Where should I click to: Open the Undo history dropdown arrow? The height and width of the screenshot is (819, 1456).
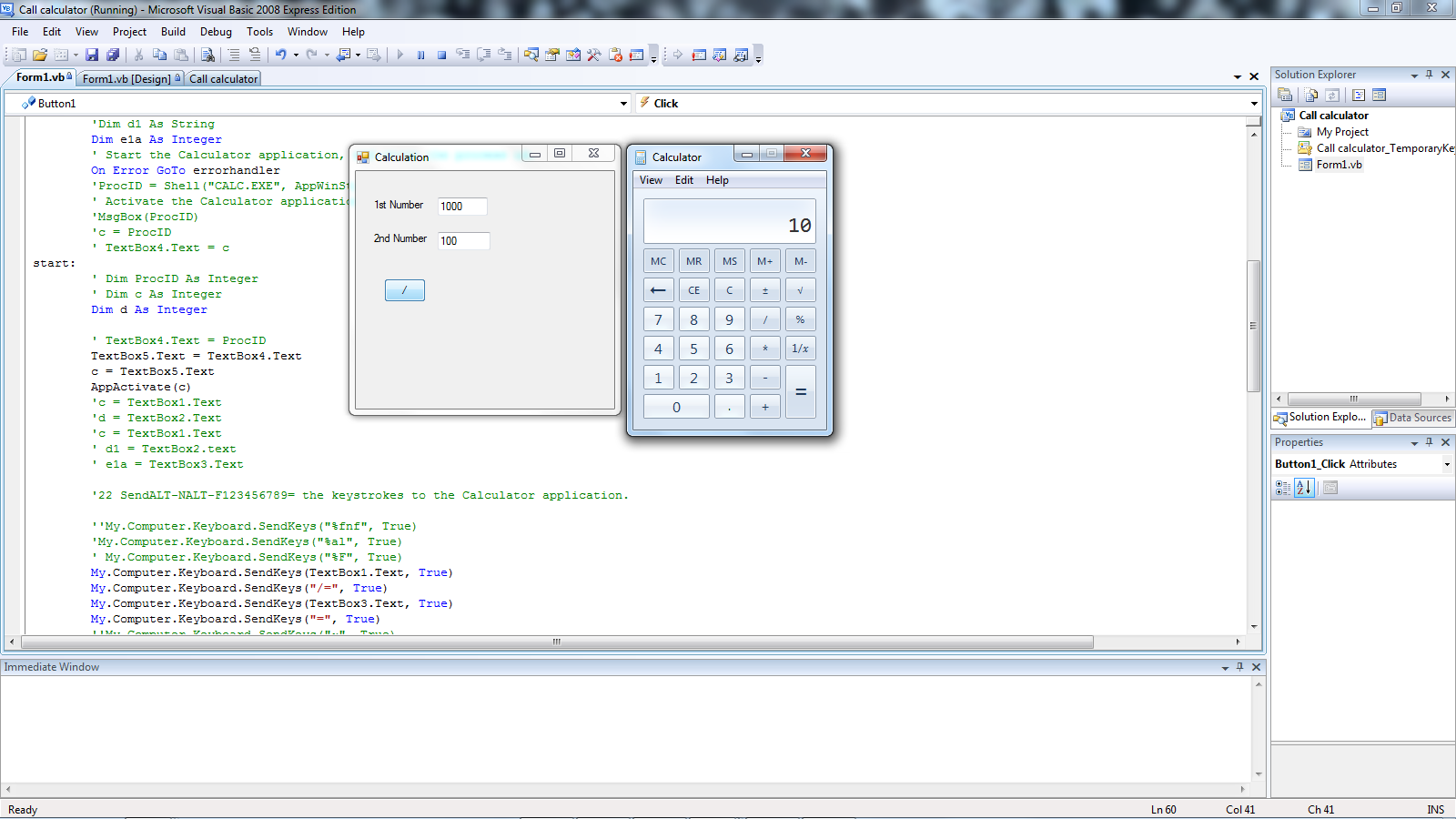tap(296, 56)
